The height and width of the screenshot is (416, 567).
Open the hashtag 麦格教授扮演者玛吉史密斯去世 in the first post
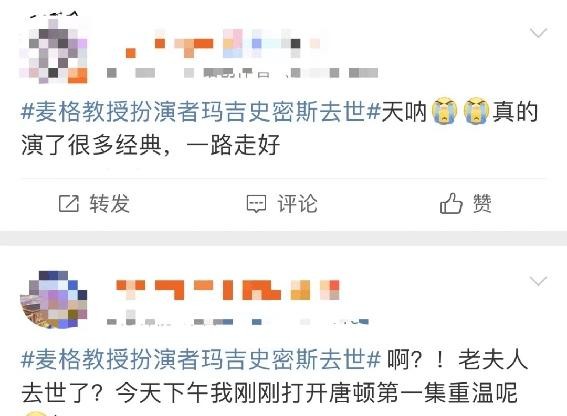pos(201,111)
